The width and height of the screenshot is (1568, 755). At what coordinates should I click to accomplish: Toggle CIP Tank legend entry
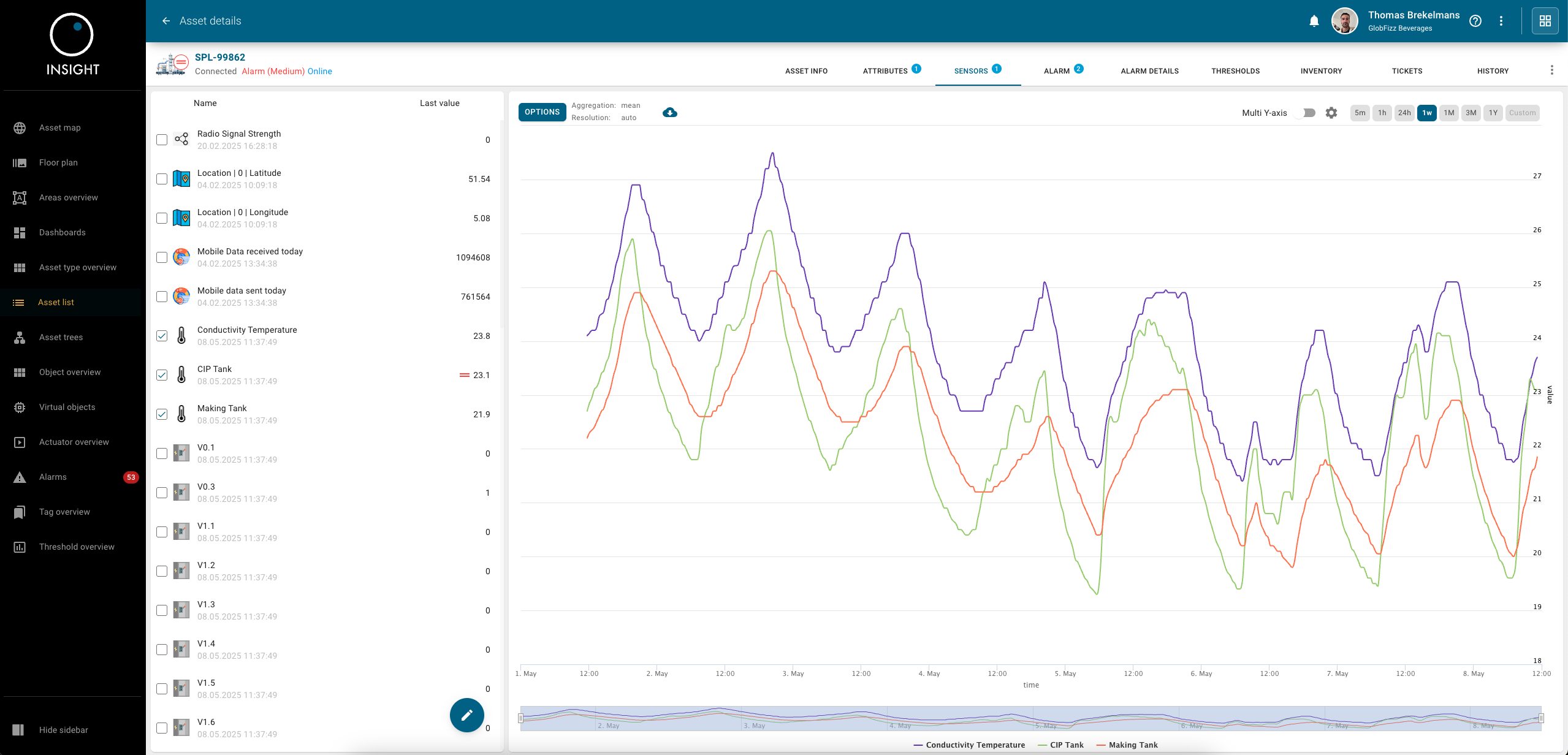[1060, 745]
